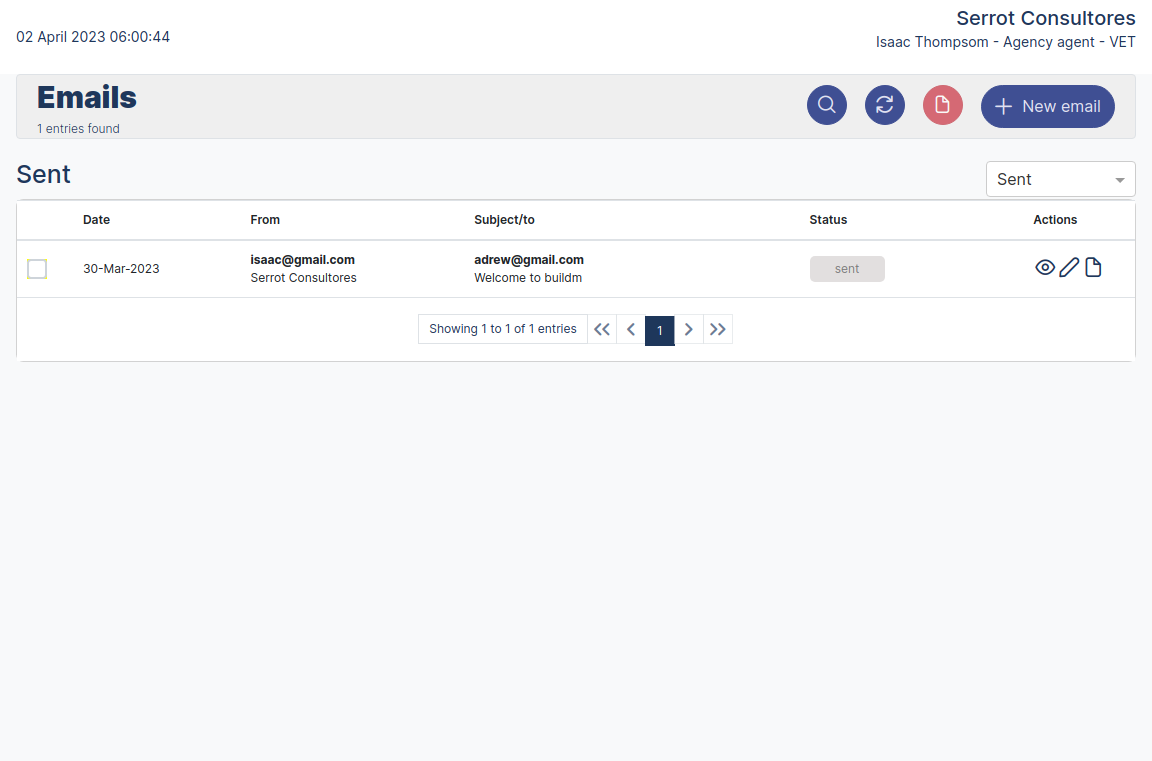Click the sent status badge
Screen dimensions: 1152x761
click(847, 268)
